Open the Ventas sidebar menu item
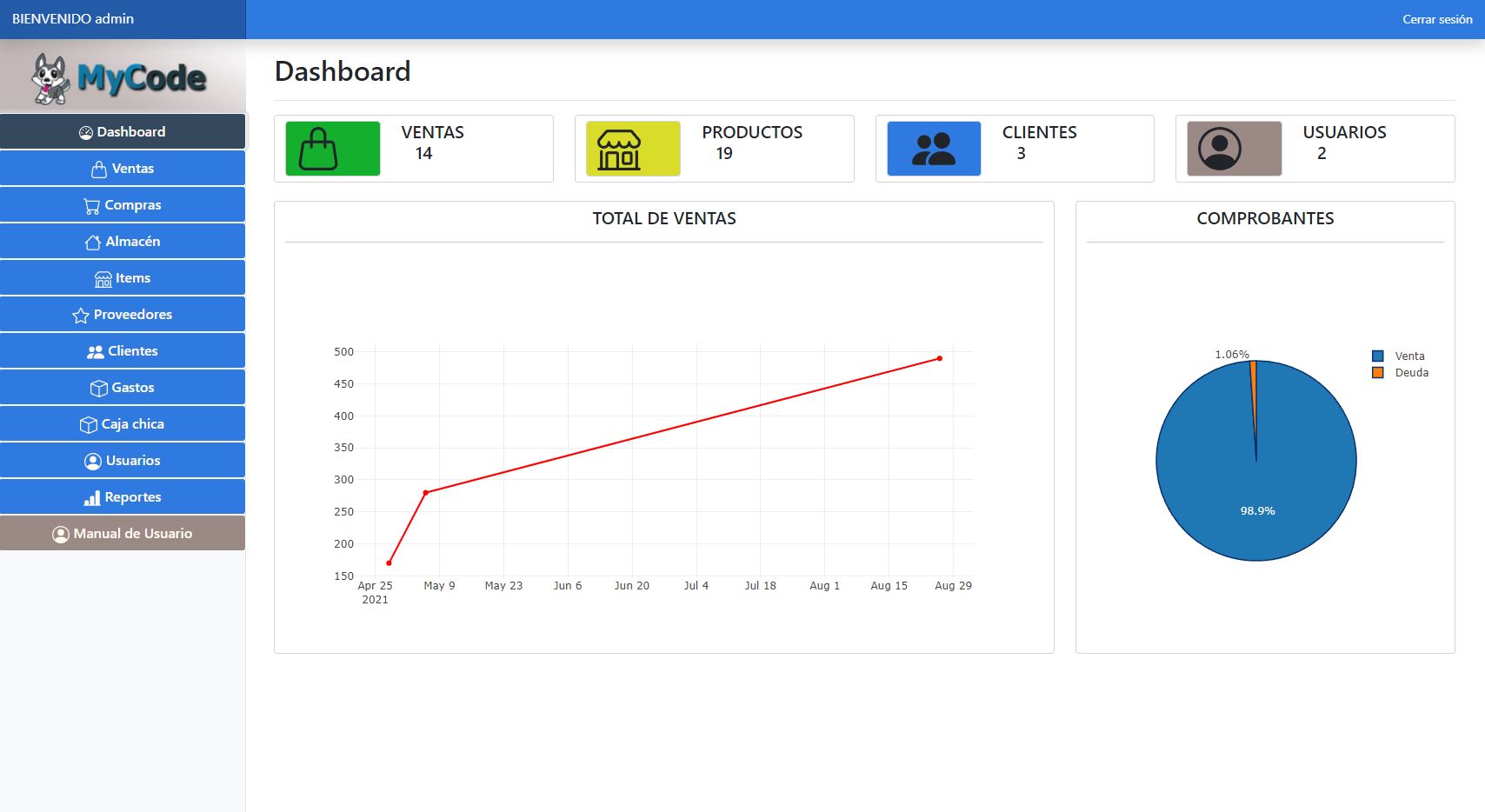The image size is (1485, 812). click(x=123, y=169)
